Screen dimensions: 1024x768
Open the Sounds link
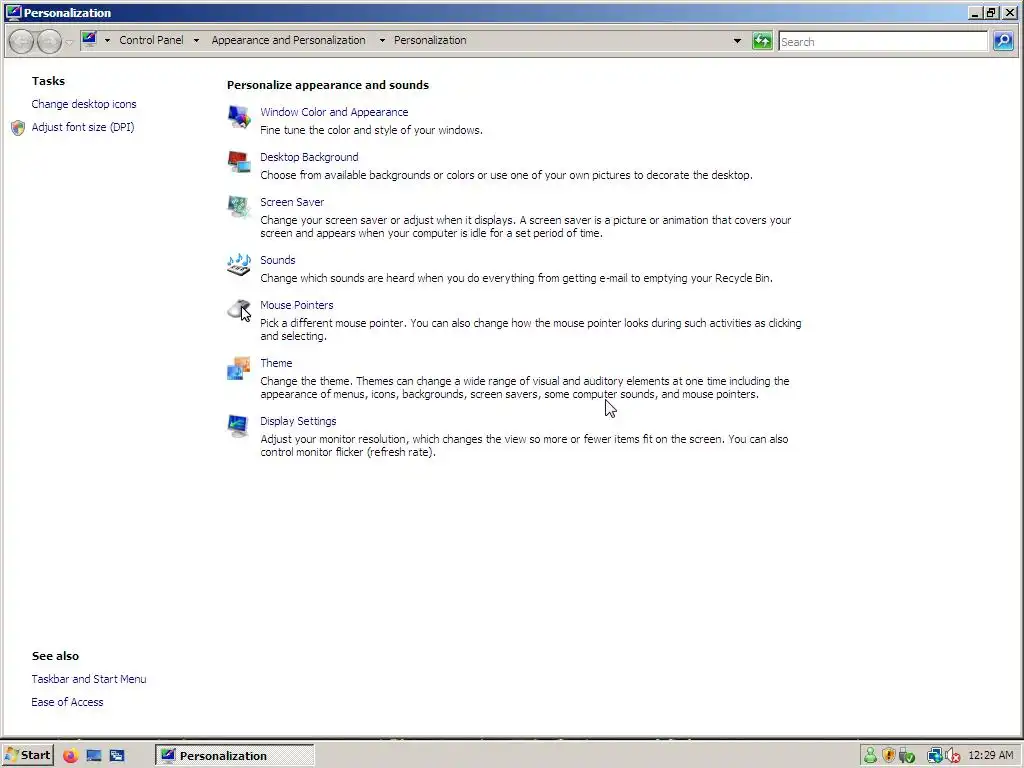click(278, 260)
